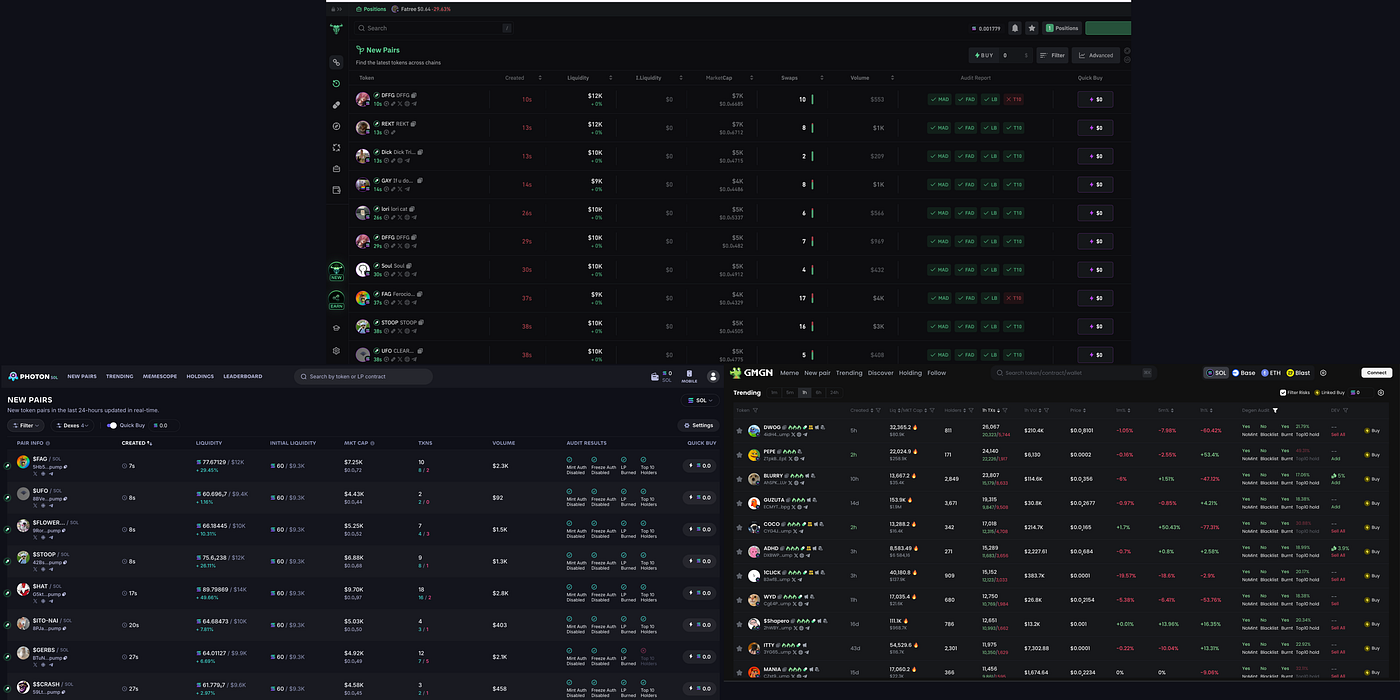The image size is (1400, 700).
Task: Open Photon Settings button
Action: (698, 425)
